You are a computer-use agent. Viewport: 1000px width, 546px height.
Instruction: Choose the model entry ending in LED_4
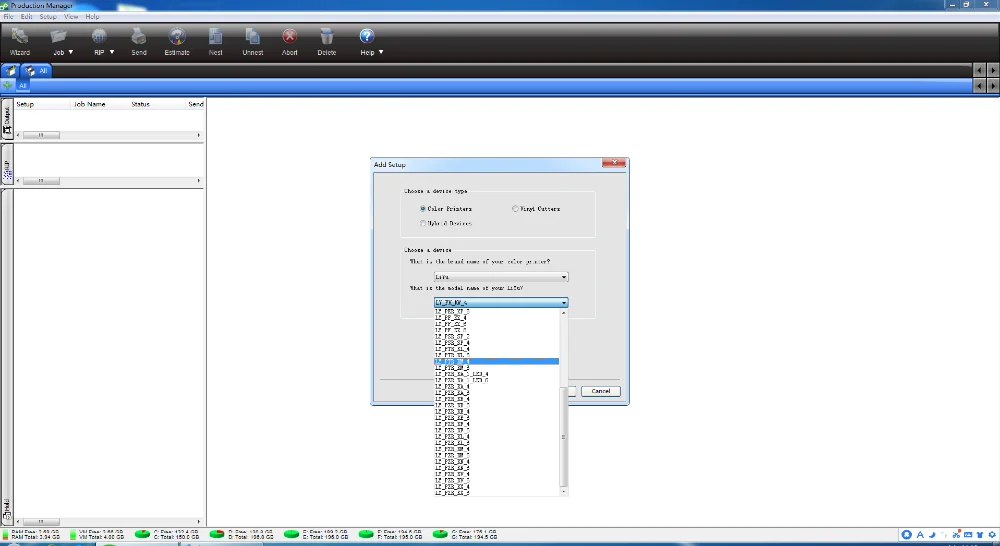pyautogui.click(x=462, y=374)
